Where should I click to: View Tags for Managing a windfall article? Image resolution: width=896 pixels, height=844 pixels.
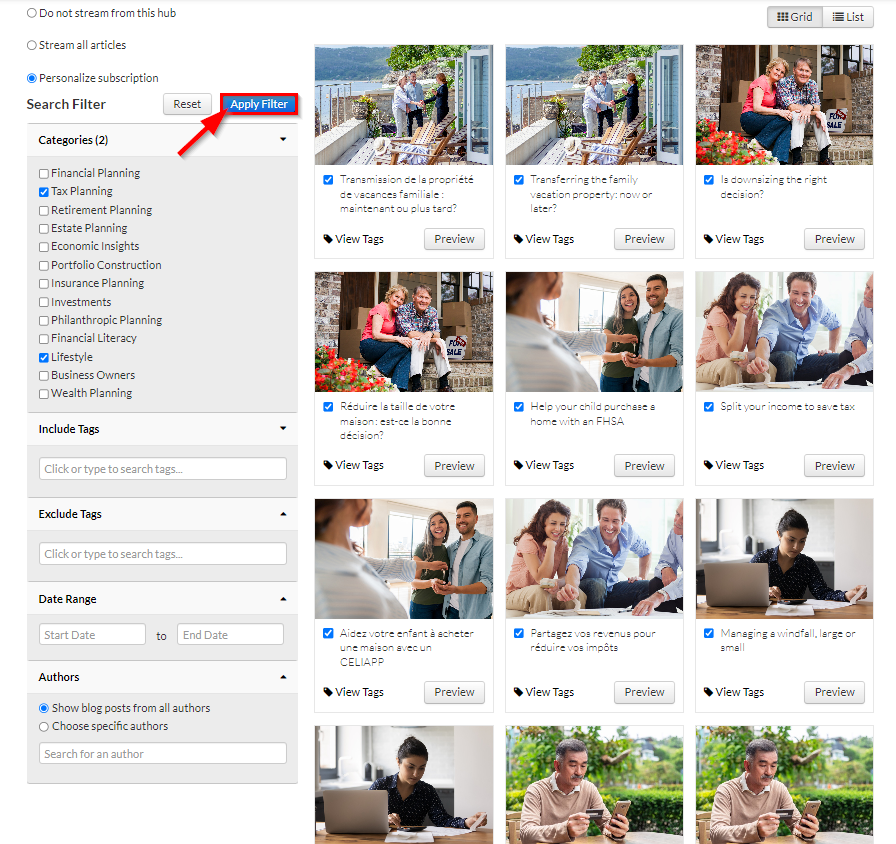(x=734, y=692)
